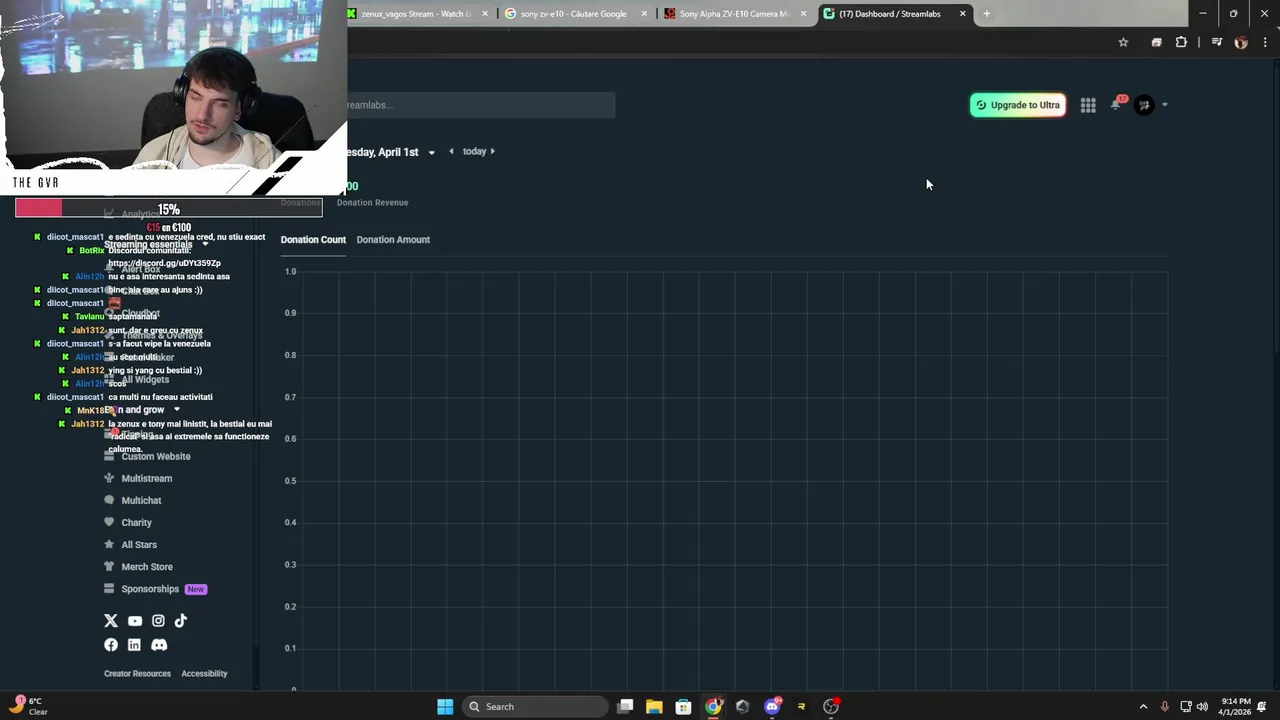
Task: Click the streamer webcam overlay
Action: point(173,98)
